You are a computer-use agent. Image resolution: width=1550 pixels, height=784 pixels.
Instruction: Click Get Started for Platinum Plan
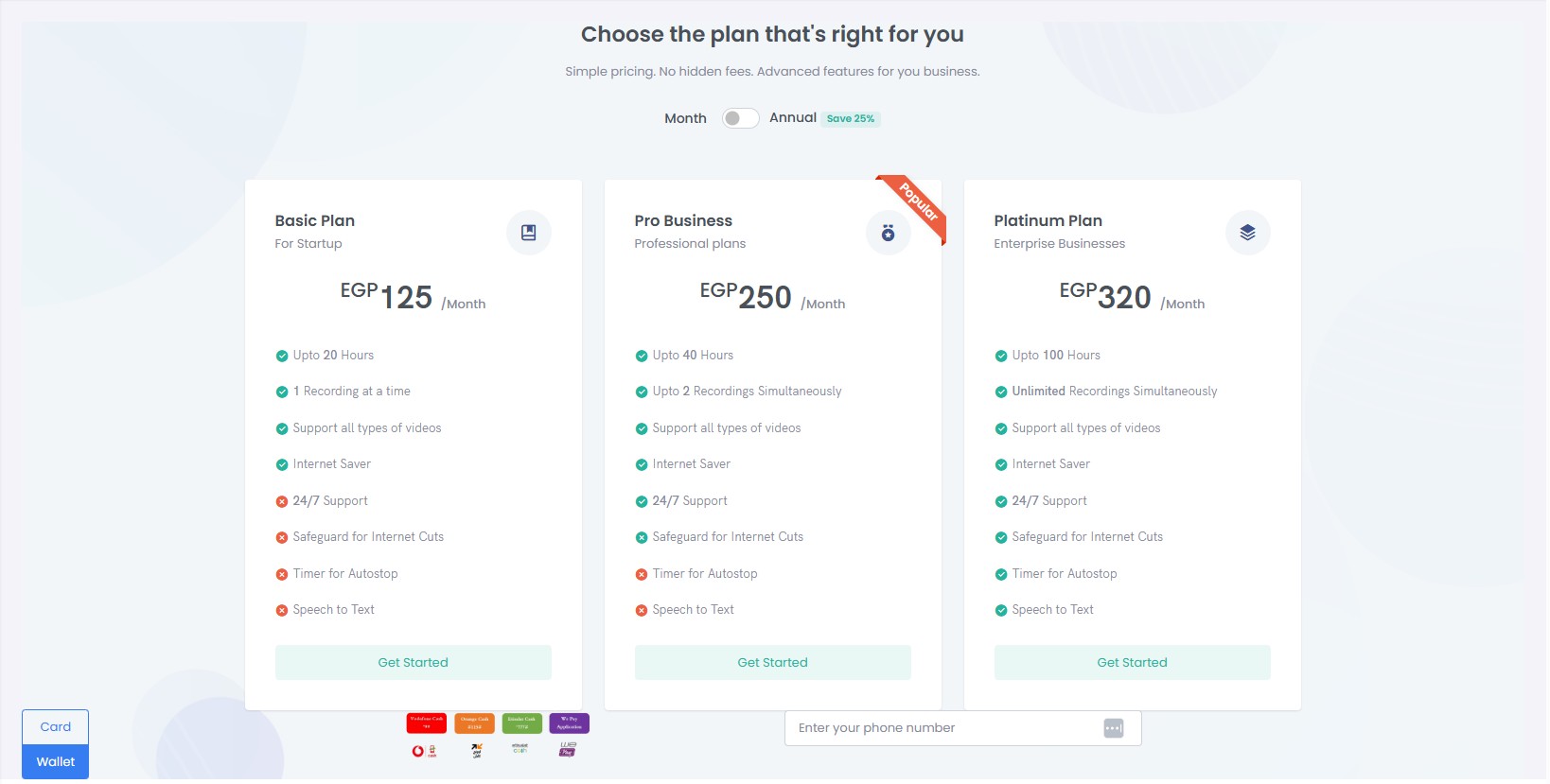click(1132, 663)
